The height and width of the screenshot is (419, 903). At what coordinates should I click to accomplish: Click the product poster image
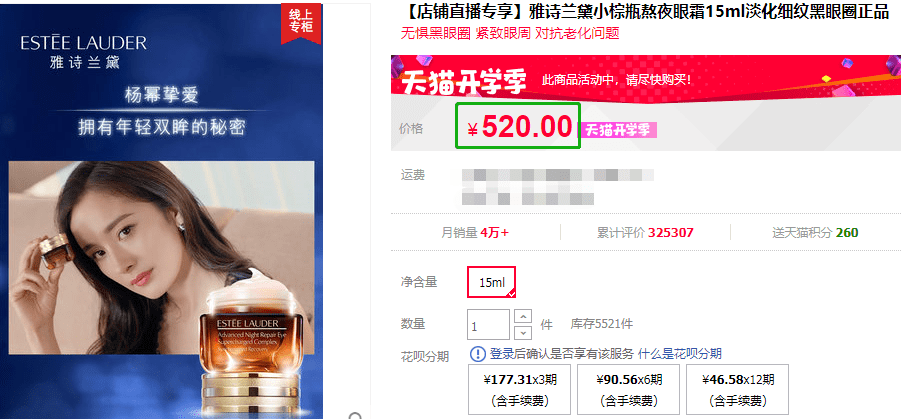tap(161, 212)
